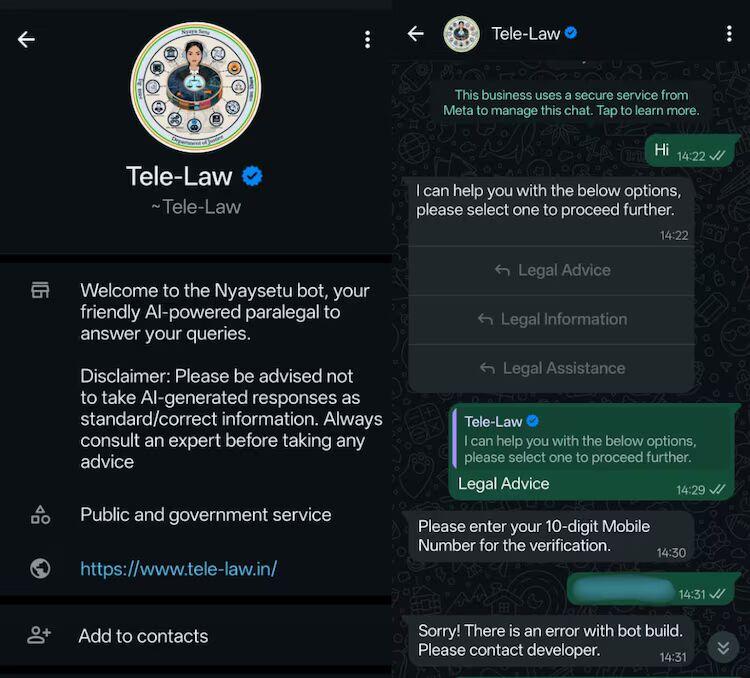Click the globe website icon
This screenshot has height=678, width=750.
click(x=40, y=569)
